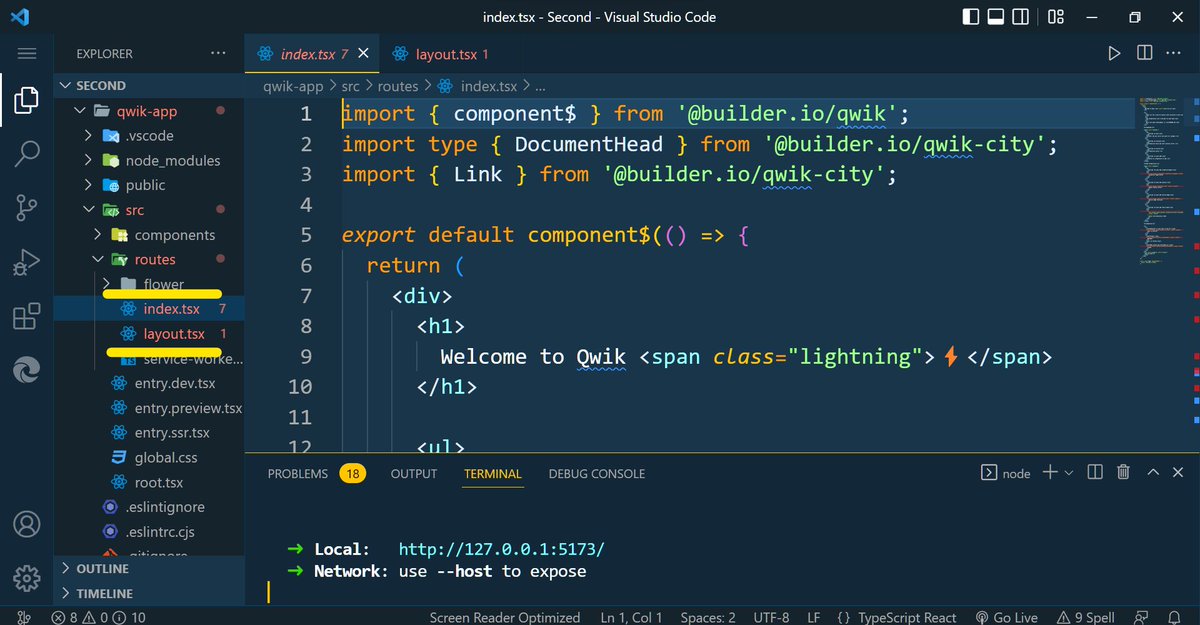
Task: Click the feedback icon in status bar
Action: tap(1141, 617)
